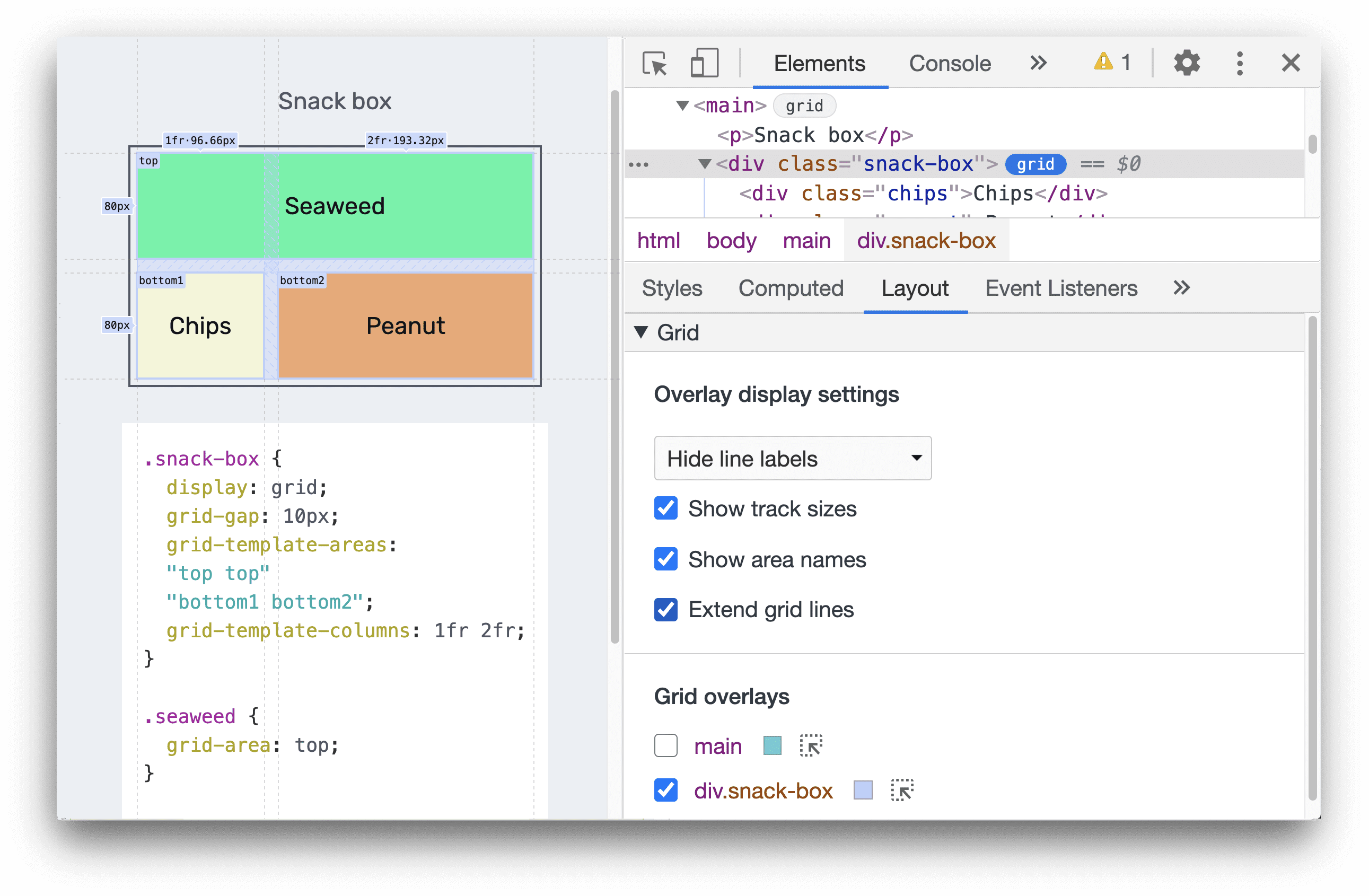The height and width of the screenshot is (896, 1369).
Task: Click the Computed tab
Action: click(791, 288)
